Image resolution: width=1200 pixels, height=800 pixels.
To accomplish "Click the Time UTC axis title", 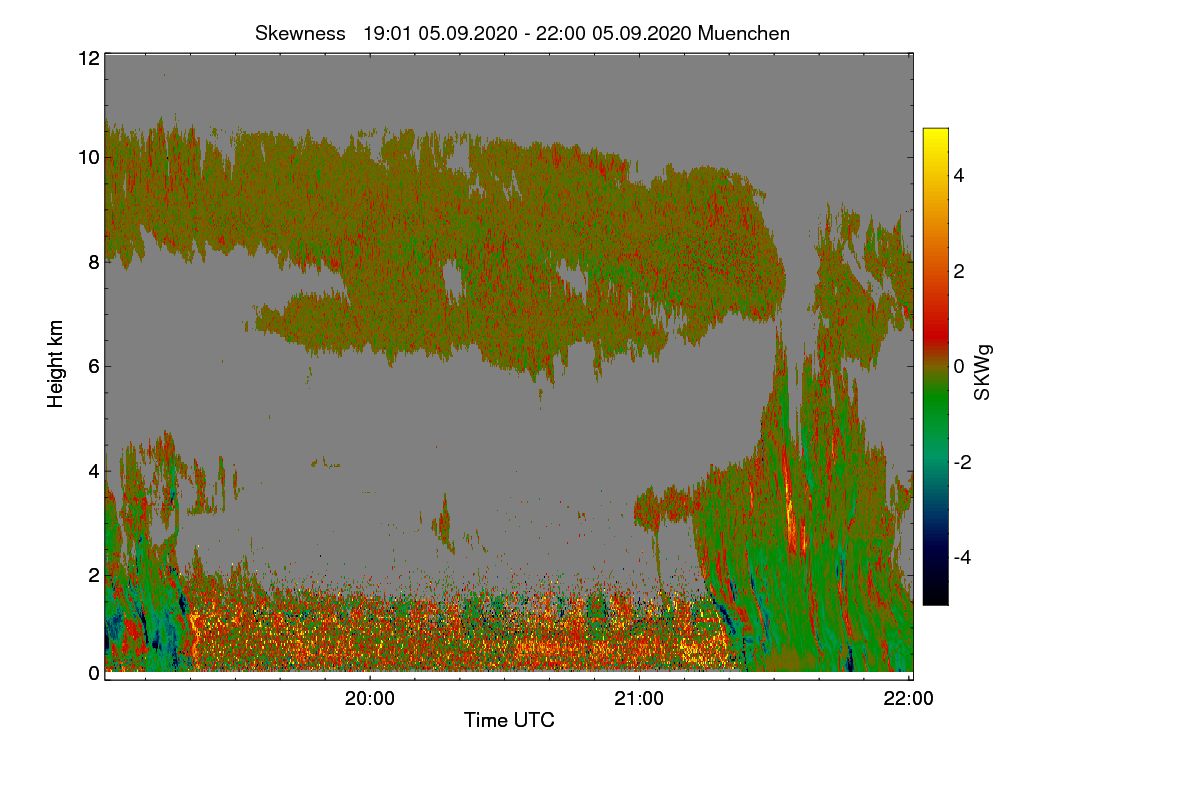I will click(x=509, y=720).
